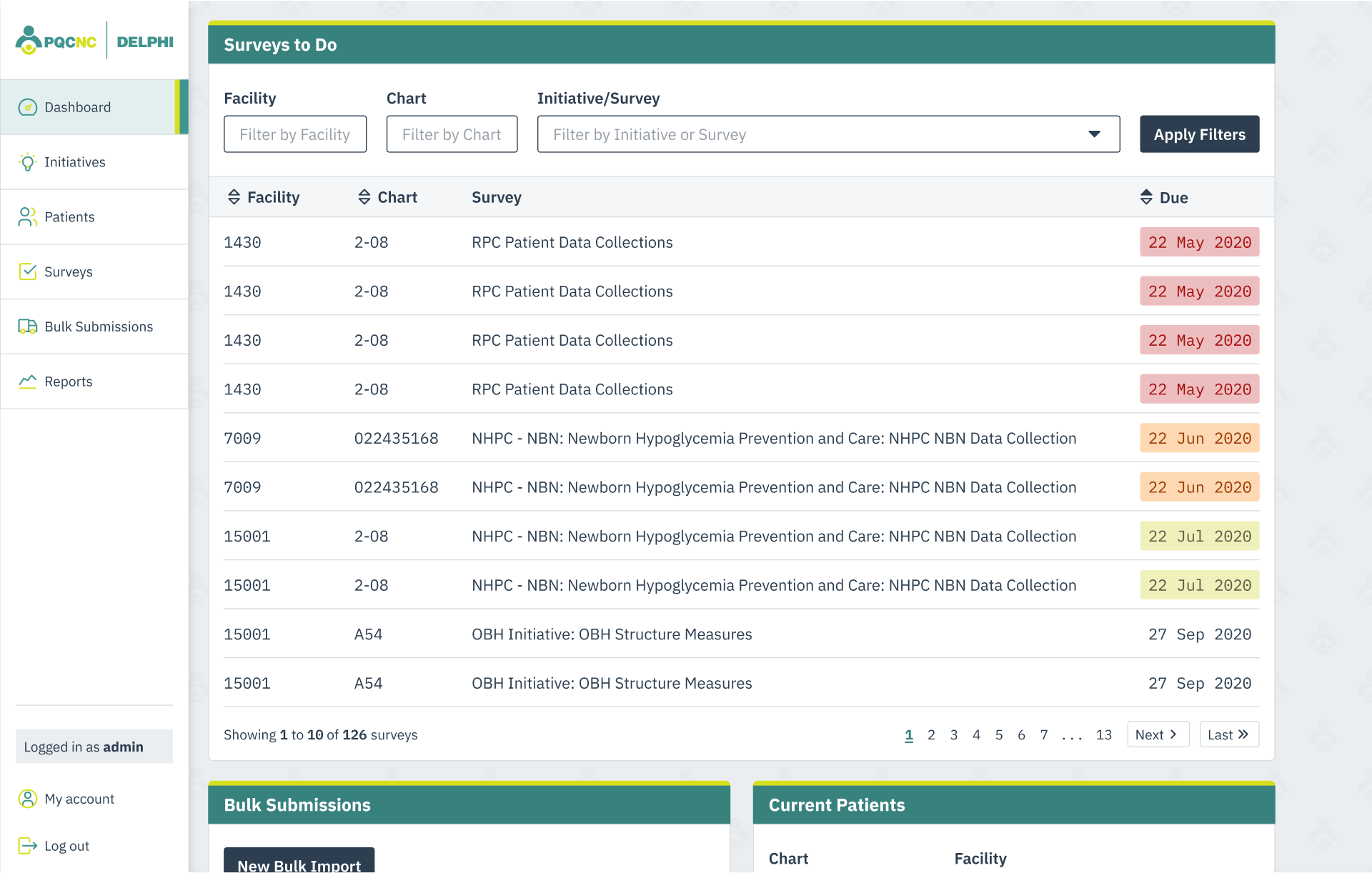Screen dimensions: 1372x873
Task: Select the Log out link
Action: tap(54, 846)
